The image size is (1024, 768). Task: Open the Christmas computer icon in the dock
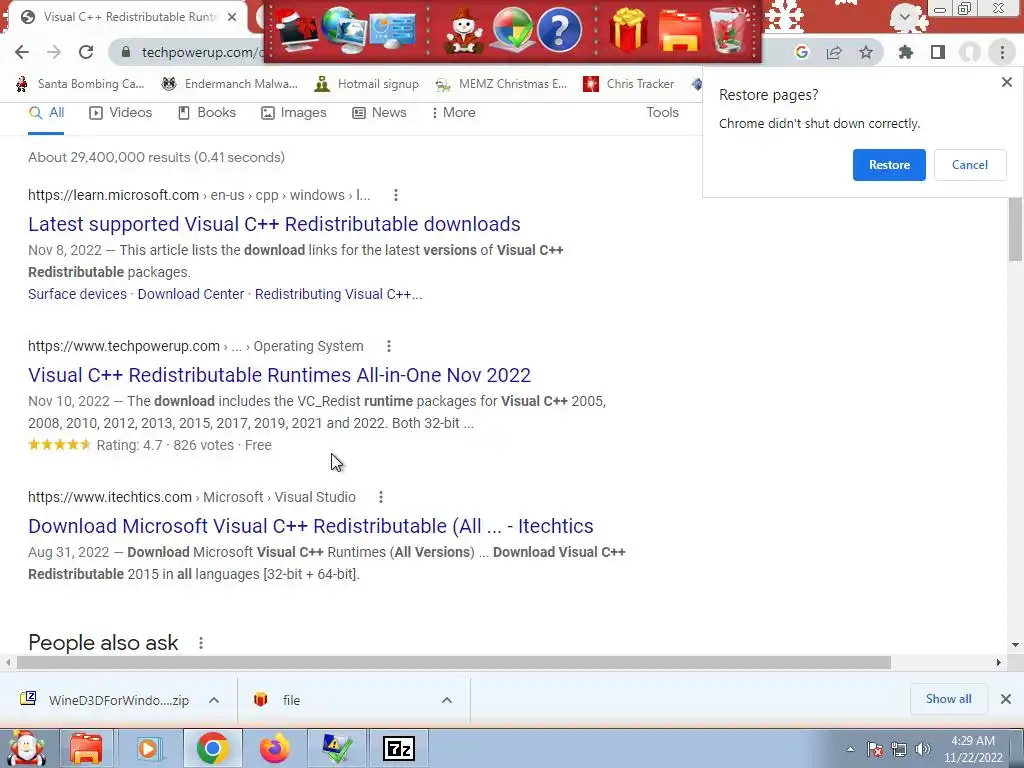(x=296, y=31)
